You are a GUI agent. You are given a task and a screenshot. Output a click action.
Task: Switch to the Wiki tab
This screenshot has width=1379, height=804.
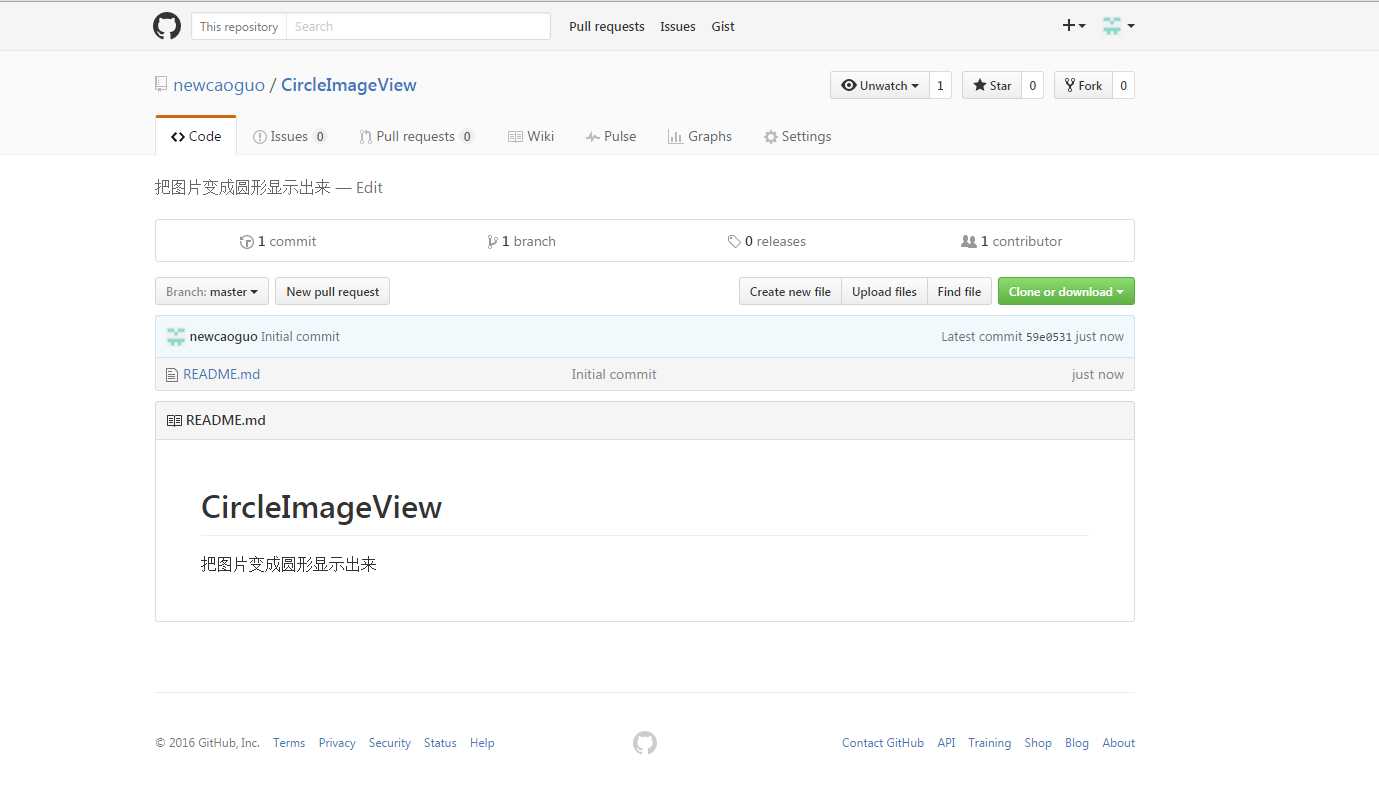tap(531, 136)
